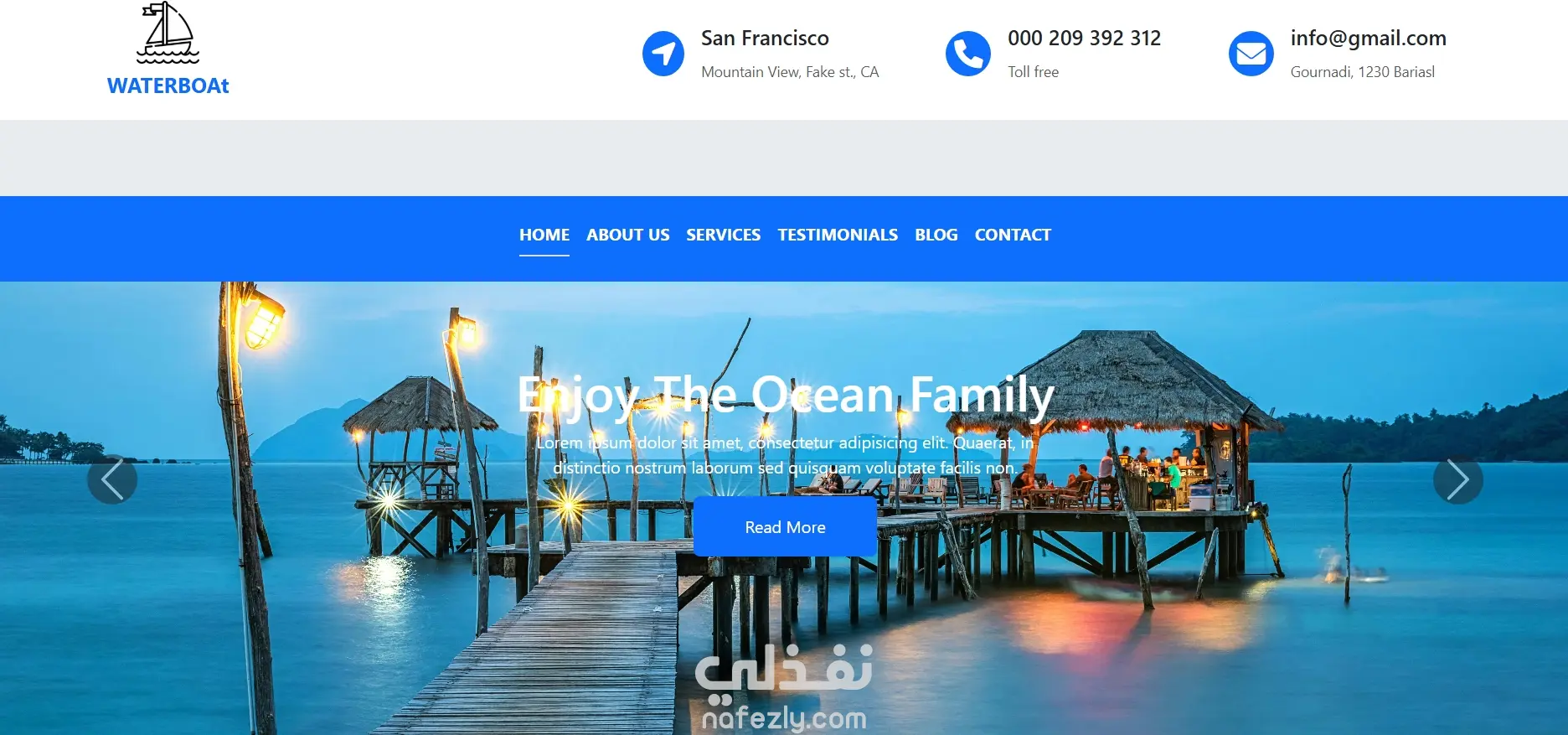The width and height of the screenshot is (1568, 735).
Task: Click the sailboat logo icon
Action: tap(168, 34)
